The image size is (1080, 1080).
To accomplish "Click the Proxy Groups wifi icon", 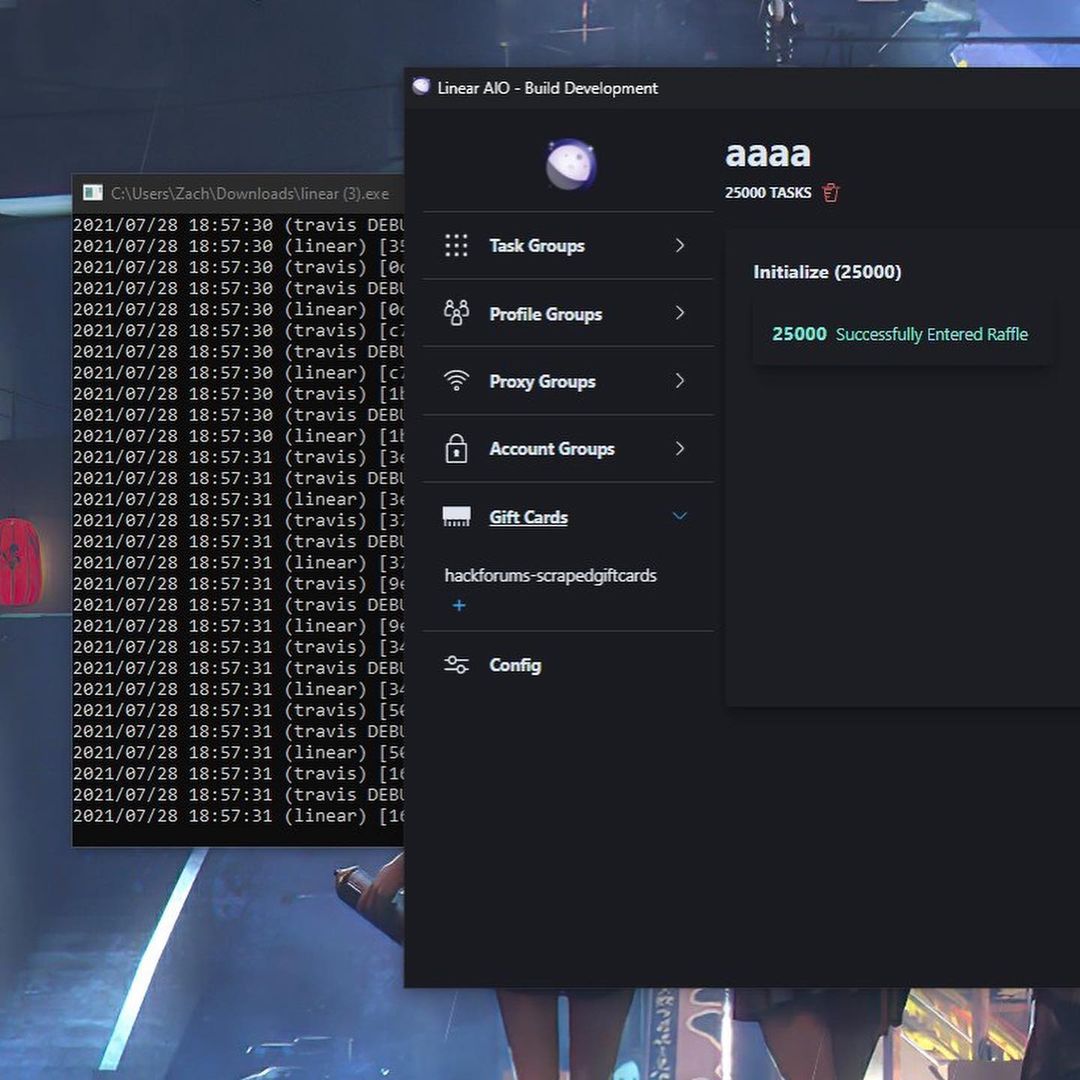I will click(x=456, y=381).
